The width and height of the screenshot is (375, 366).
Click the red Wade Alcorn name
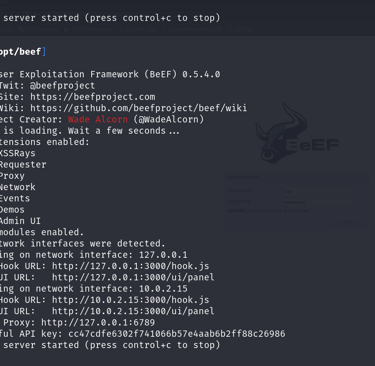click(98, 119)
